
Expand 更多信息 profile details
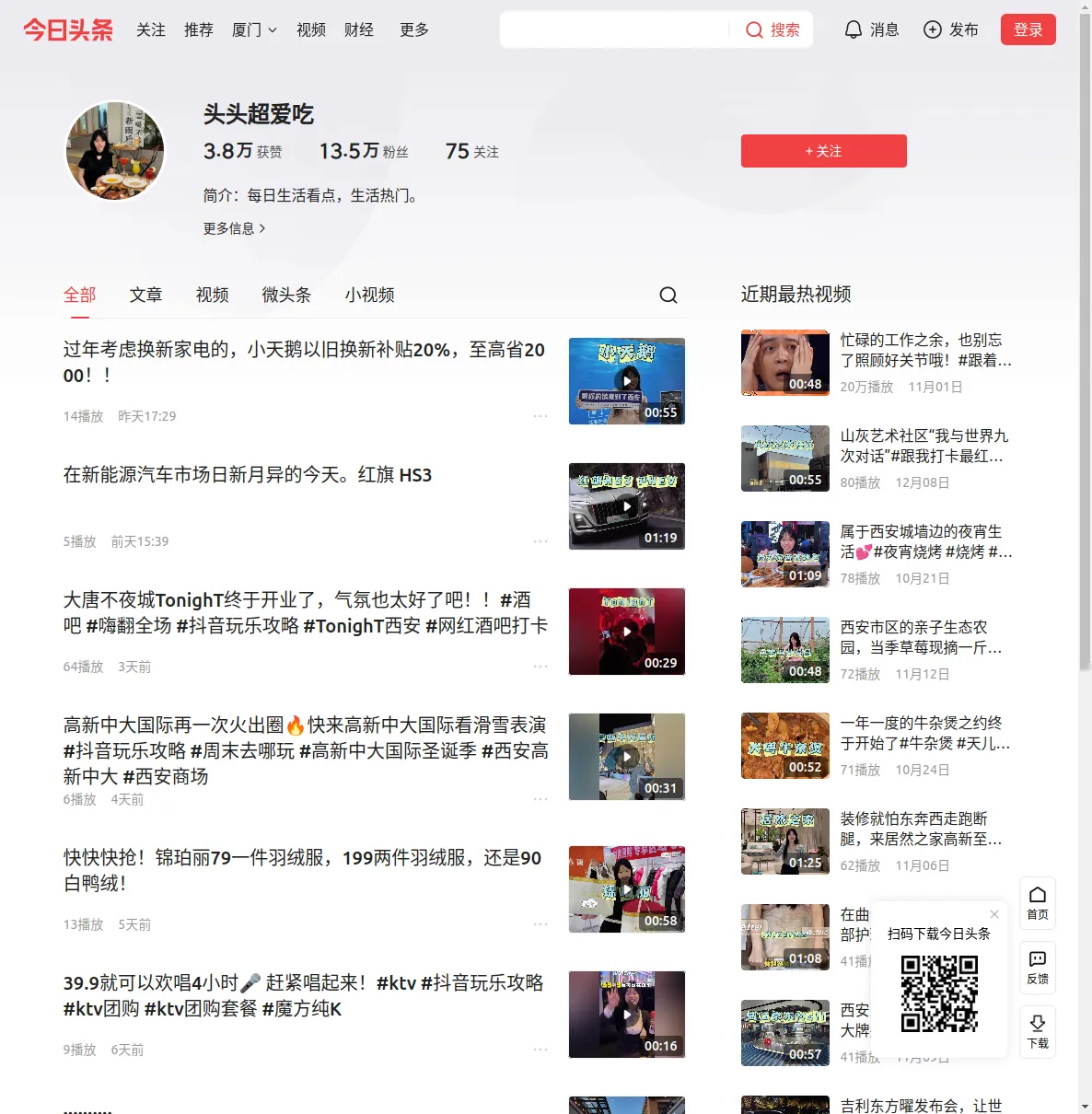pyautogui.click(x=235, y=228)
